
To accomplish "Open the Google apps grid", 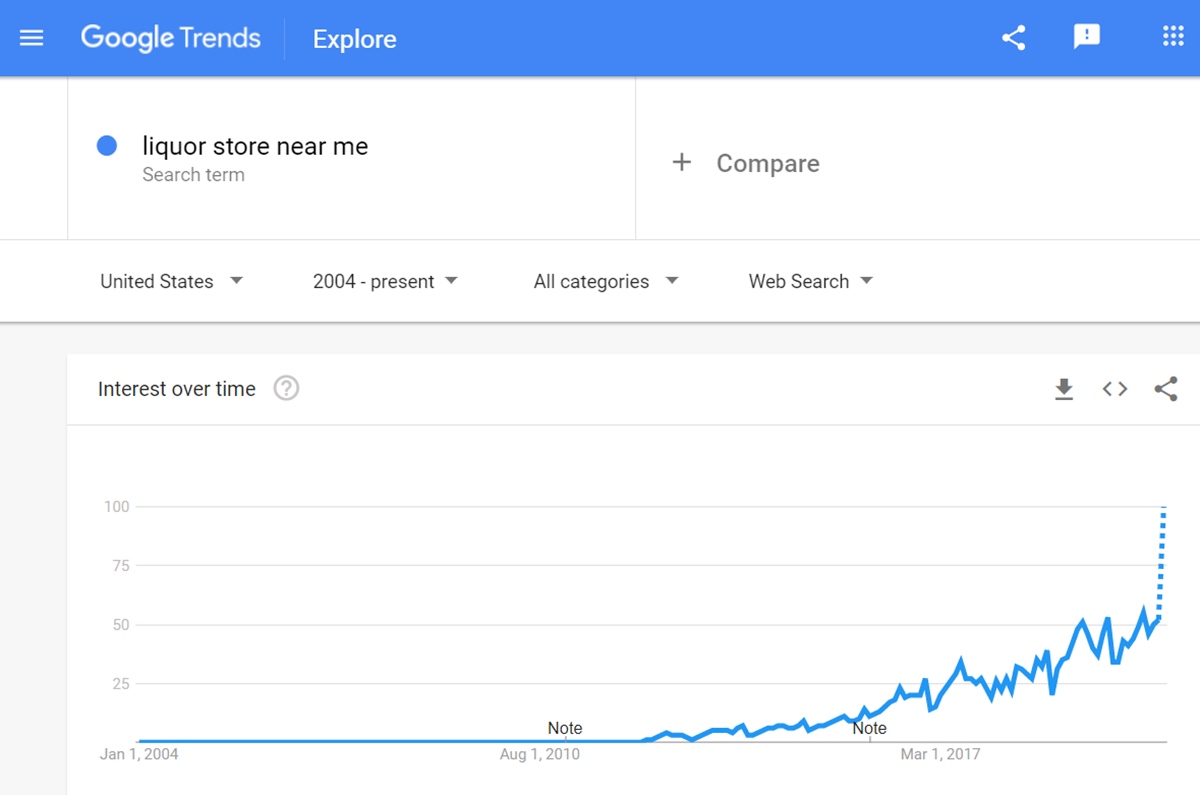I will 1173,37.
